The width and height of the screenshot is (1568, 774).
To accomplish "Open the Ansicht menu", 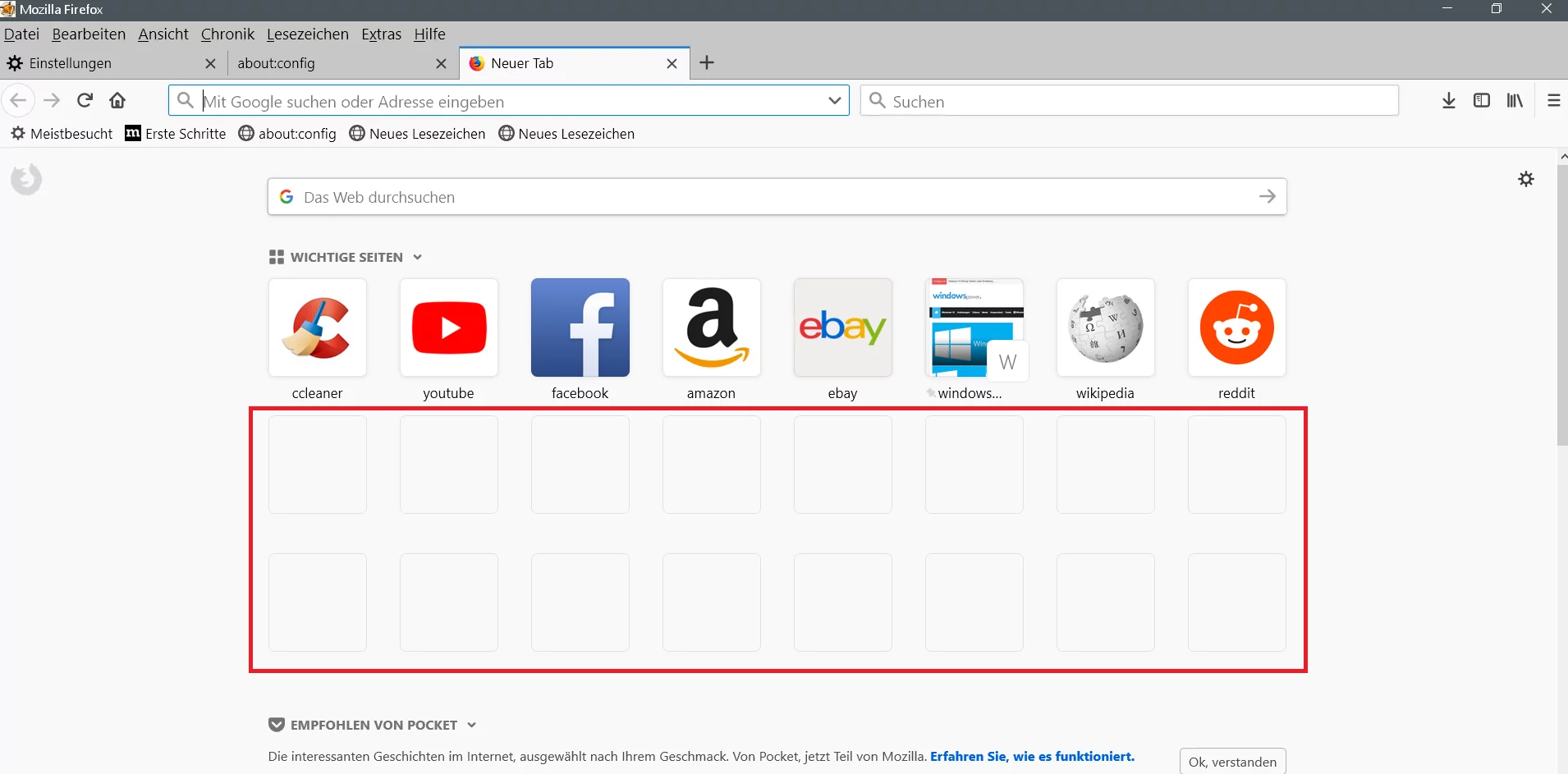I will click(x=163, y=34).
